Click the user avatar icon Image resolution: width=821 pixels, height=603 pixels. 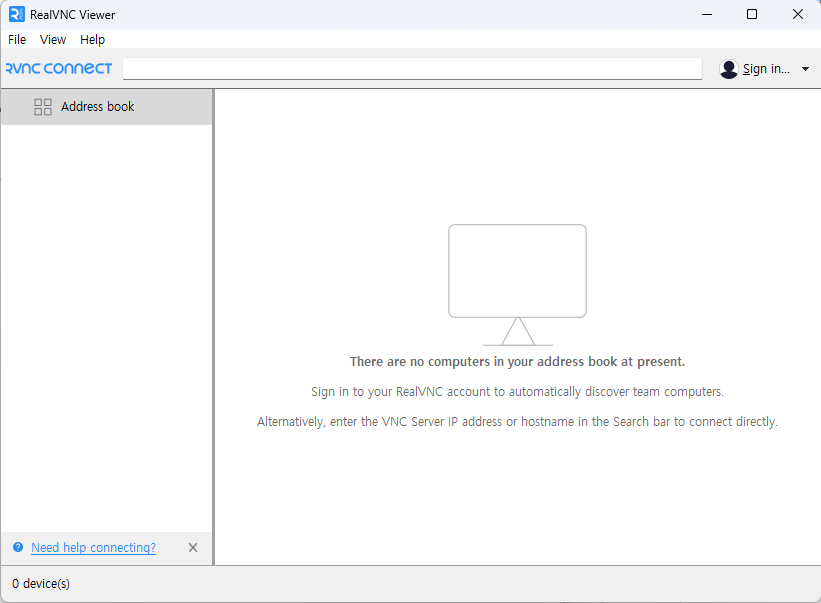[x=728, y=69]
